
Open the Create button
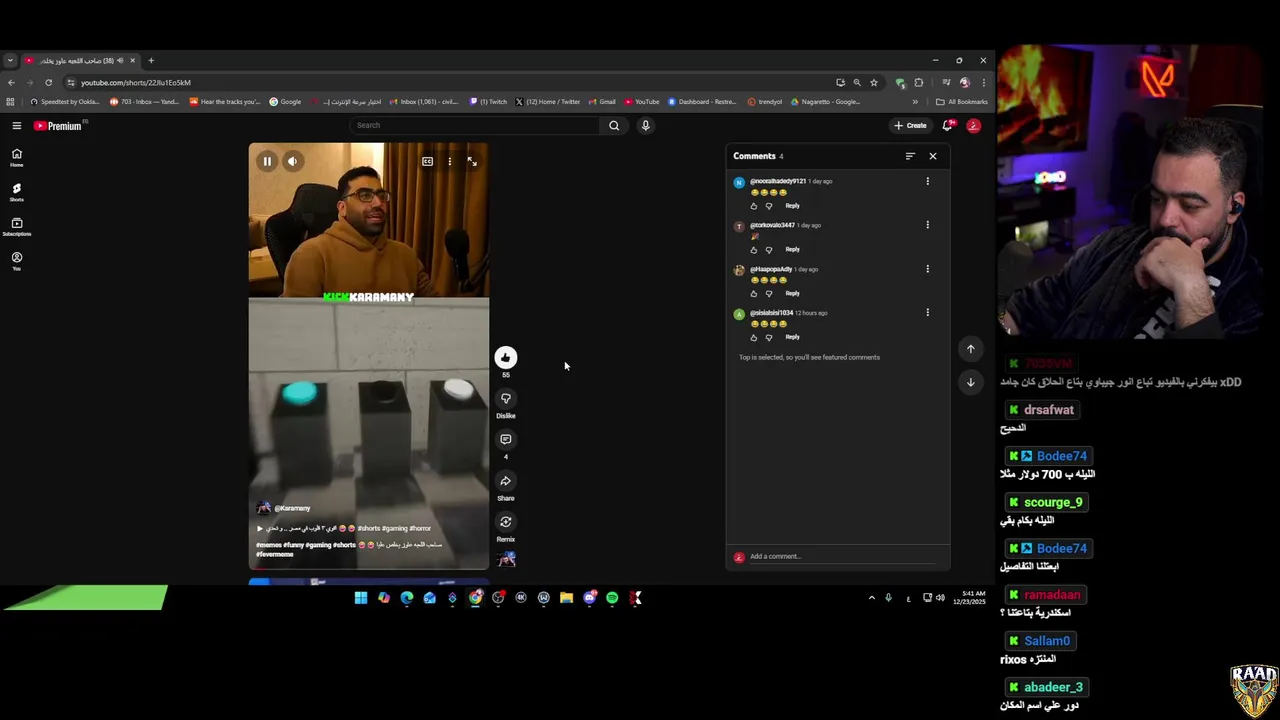(911, 125)
